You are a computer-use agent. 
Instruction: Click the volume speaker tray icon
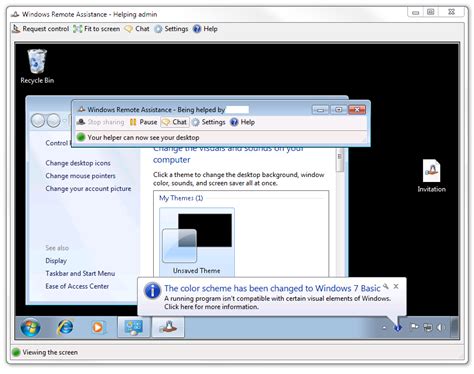point(441,328)
